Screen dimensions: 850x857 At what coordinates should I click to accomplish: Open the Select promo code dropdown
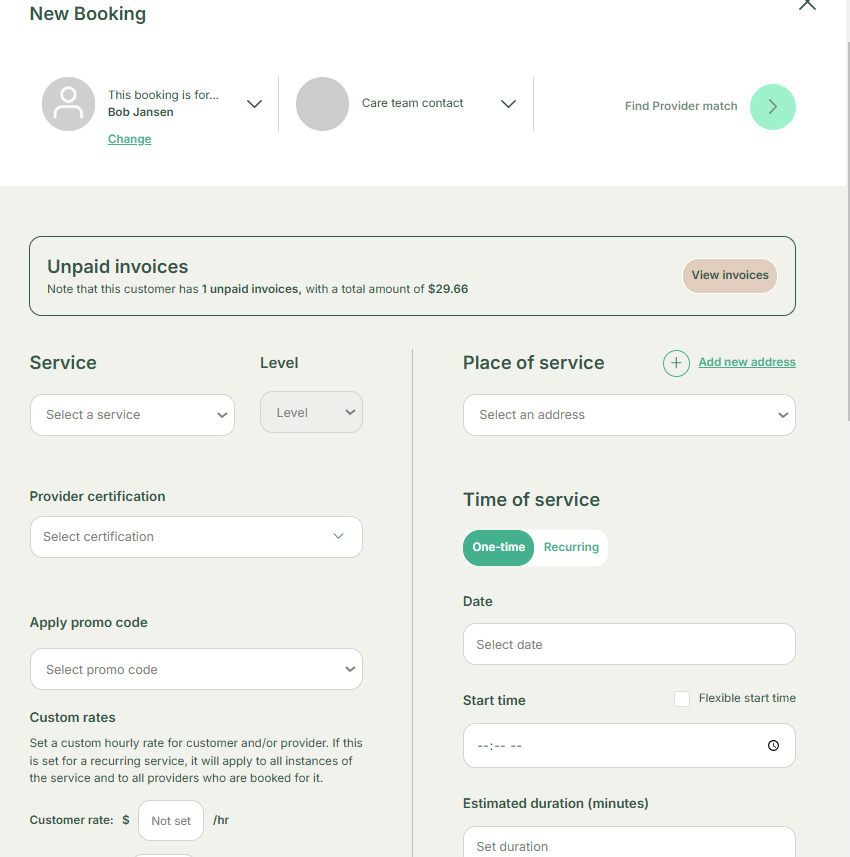pyautogui.click(x=196, y=670)
